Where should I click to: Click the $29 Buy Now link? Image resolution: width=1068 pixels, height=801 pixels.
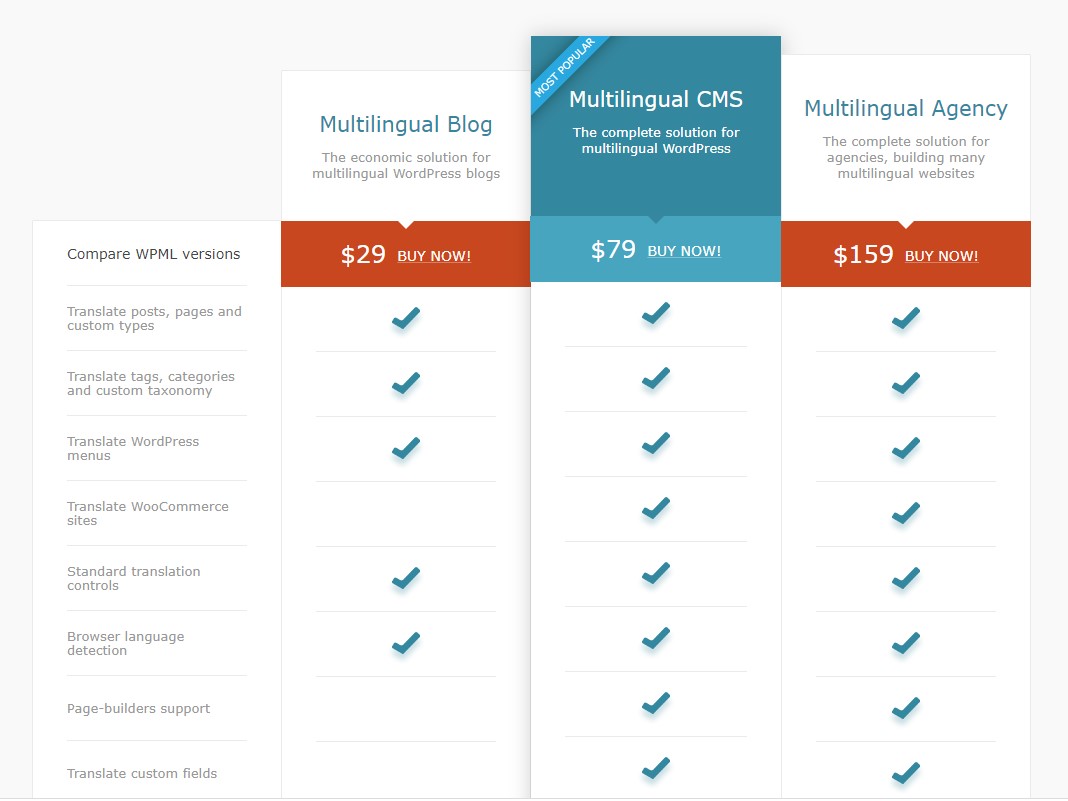point(434,256)
